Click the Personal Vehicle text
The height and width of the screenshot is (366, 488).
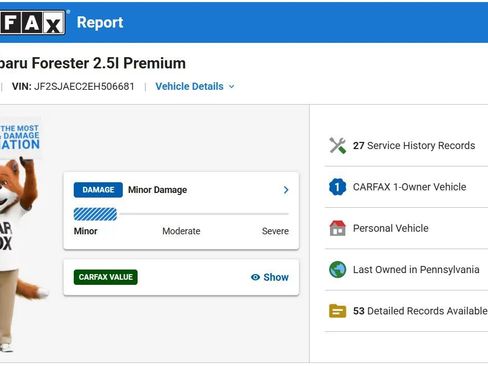pos(391,228)
